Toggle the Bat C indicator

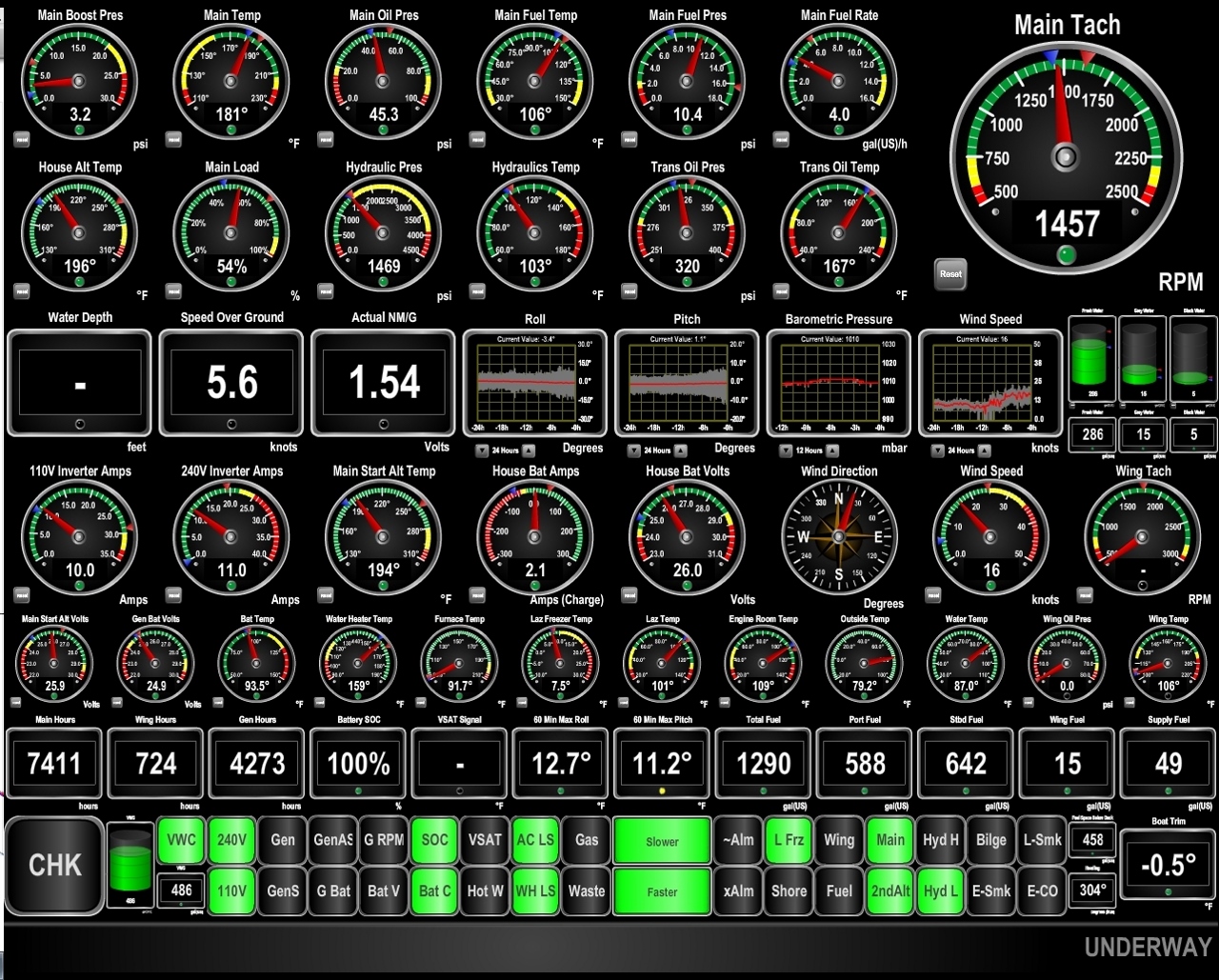point(434,891)
